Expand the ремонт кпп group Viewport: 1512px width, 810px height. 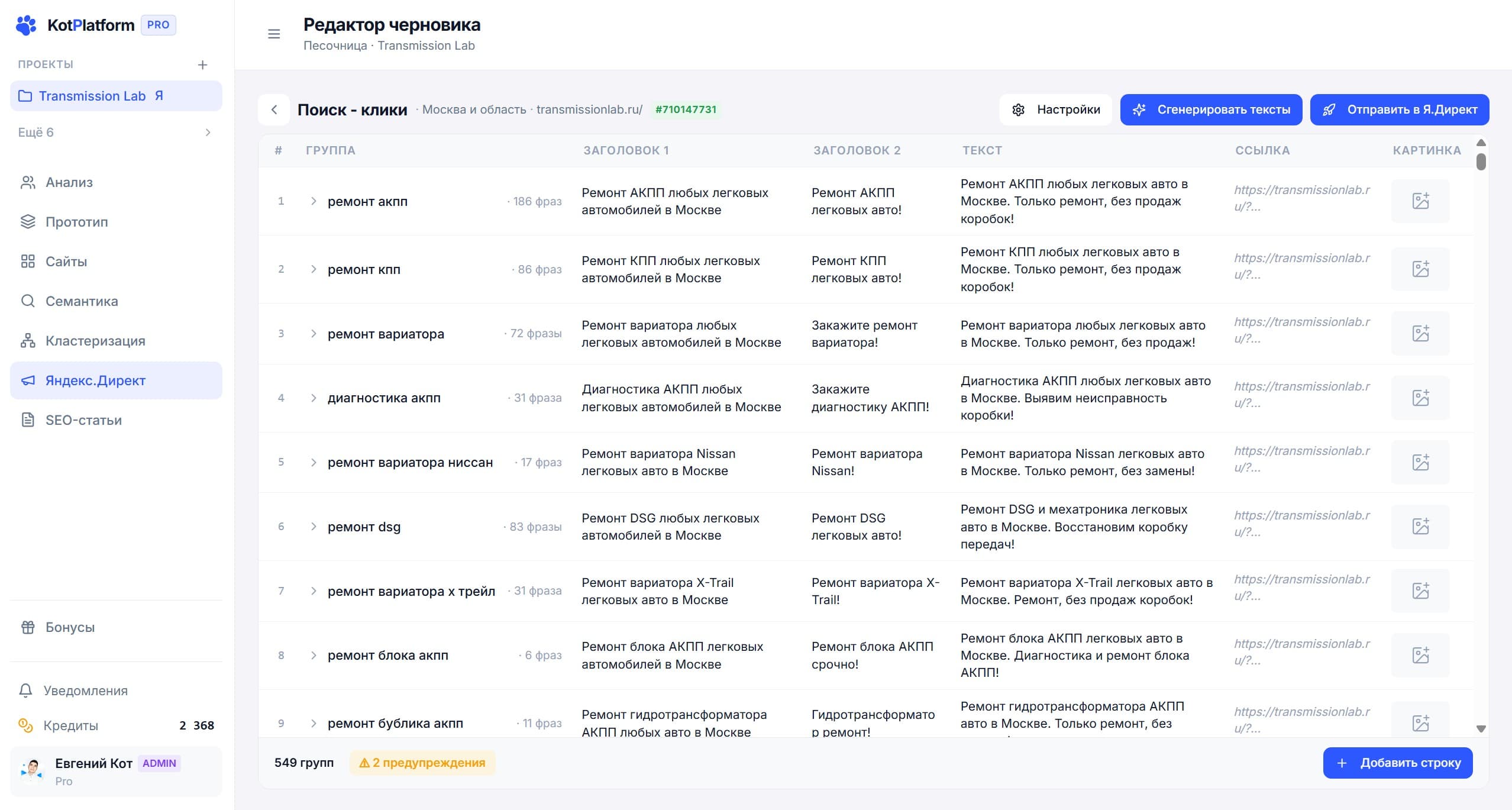tap(314, 269)
